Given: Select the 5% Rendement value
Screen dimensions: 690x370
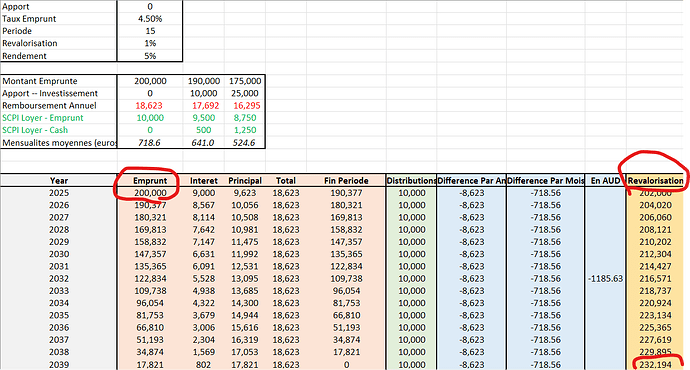Looking at the screenshot, I should pos(150,56).
